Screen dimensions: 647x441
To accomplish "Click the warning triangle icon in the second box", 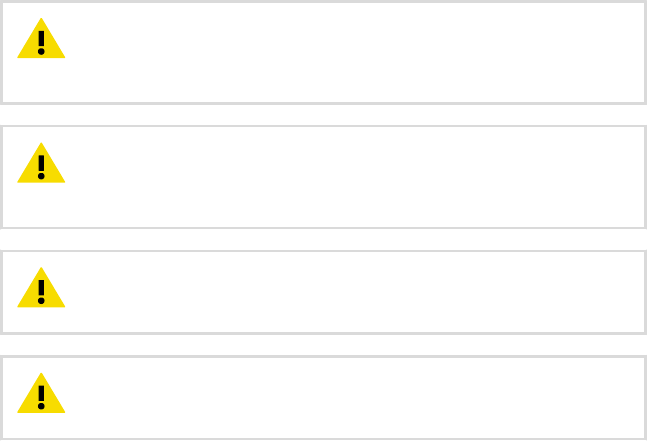I will click(x=41, y=163).
